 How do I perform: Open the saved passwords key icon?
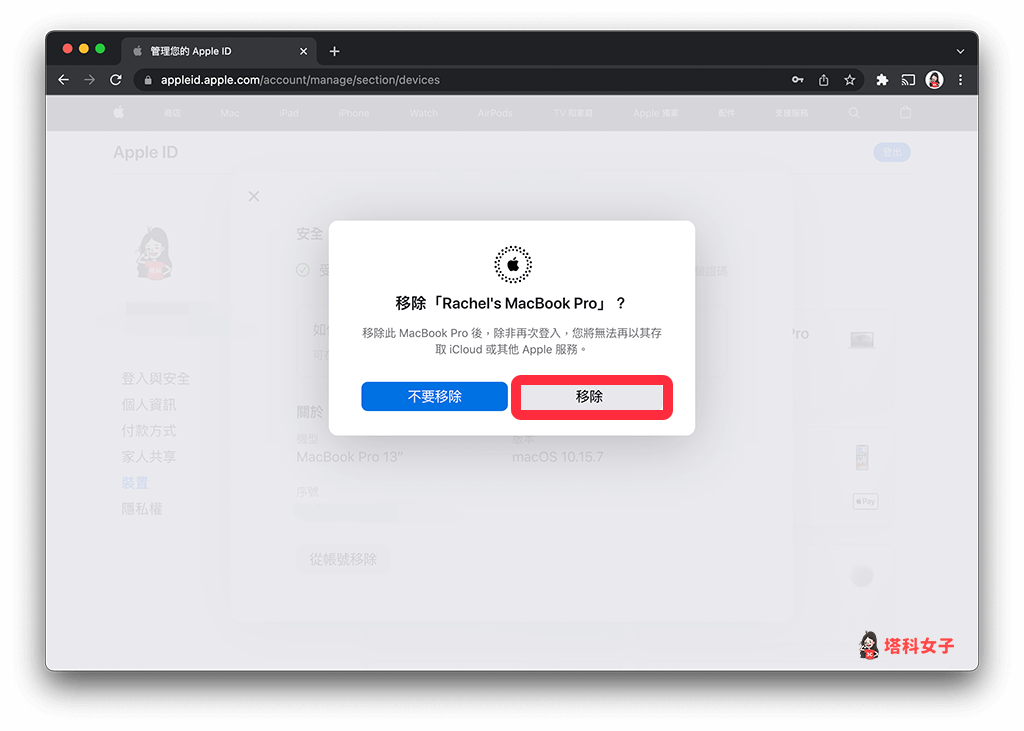click(x=797, y=80)
